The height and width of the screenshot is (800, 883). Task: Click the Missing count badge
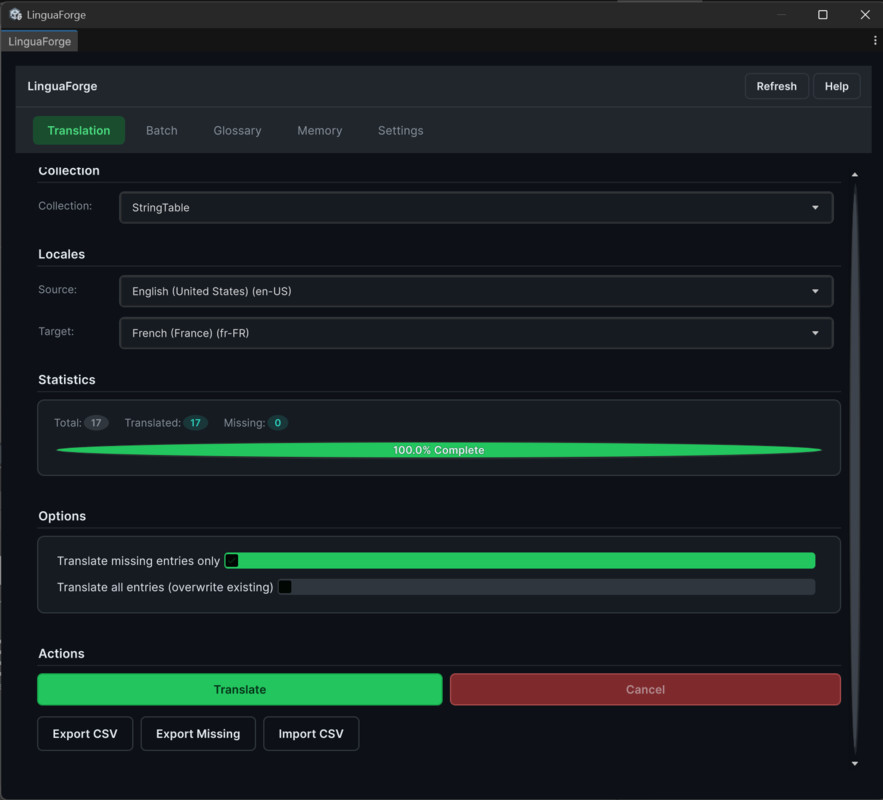[279, 422]
